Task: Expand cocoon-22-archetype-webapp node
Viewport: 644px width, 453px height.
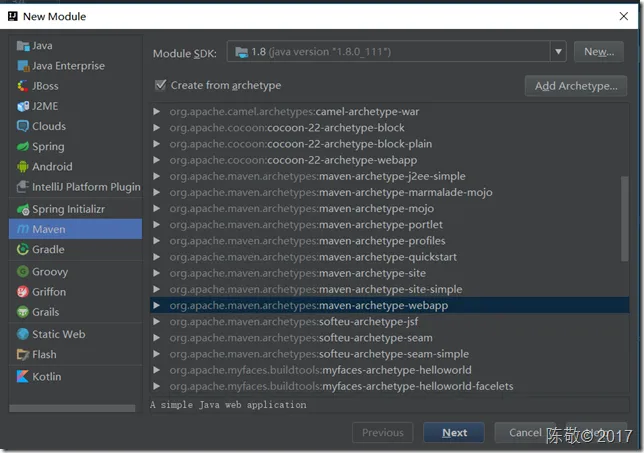Action: pos(156,160)
